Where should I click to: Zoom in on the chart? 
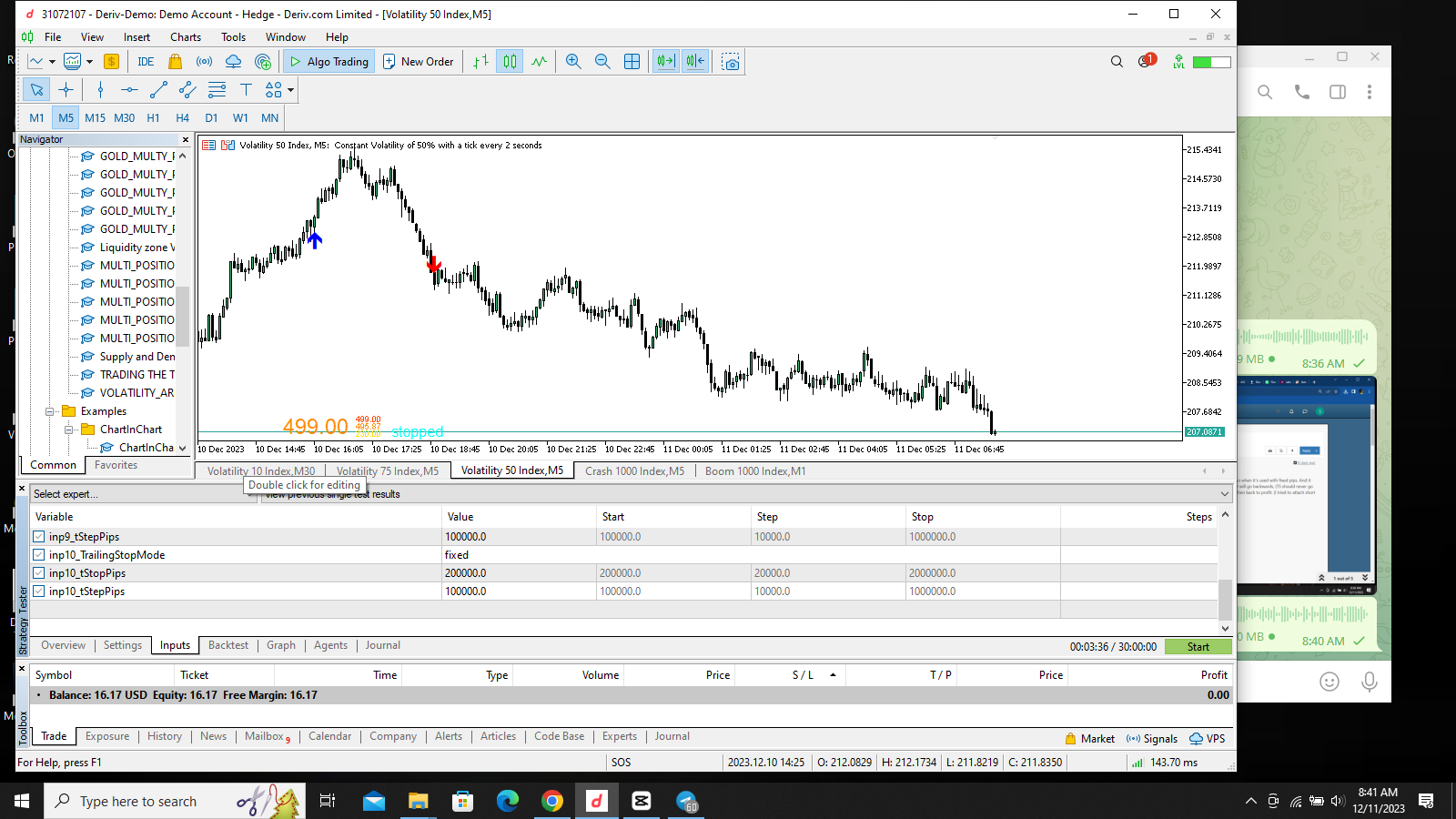[573, 62]
